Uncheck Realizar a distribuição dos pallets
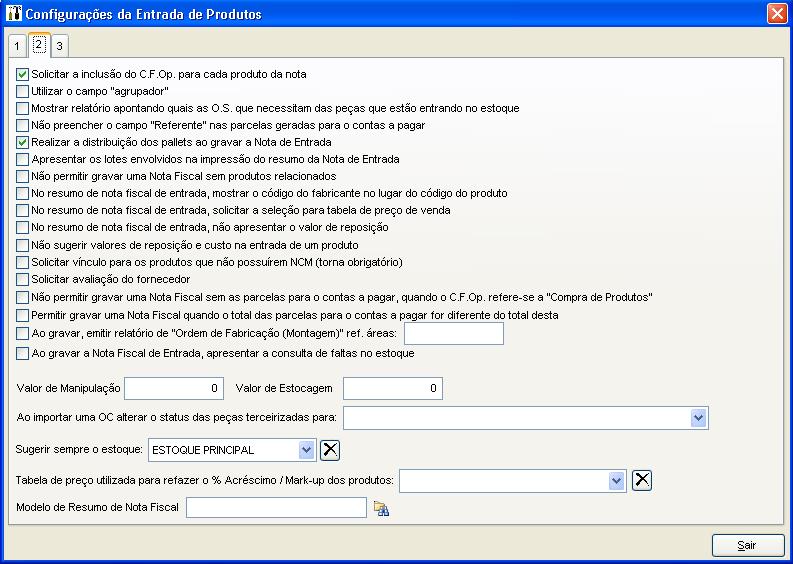The image size is (793, 564). coord(22,143)
